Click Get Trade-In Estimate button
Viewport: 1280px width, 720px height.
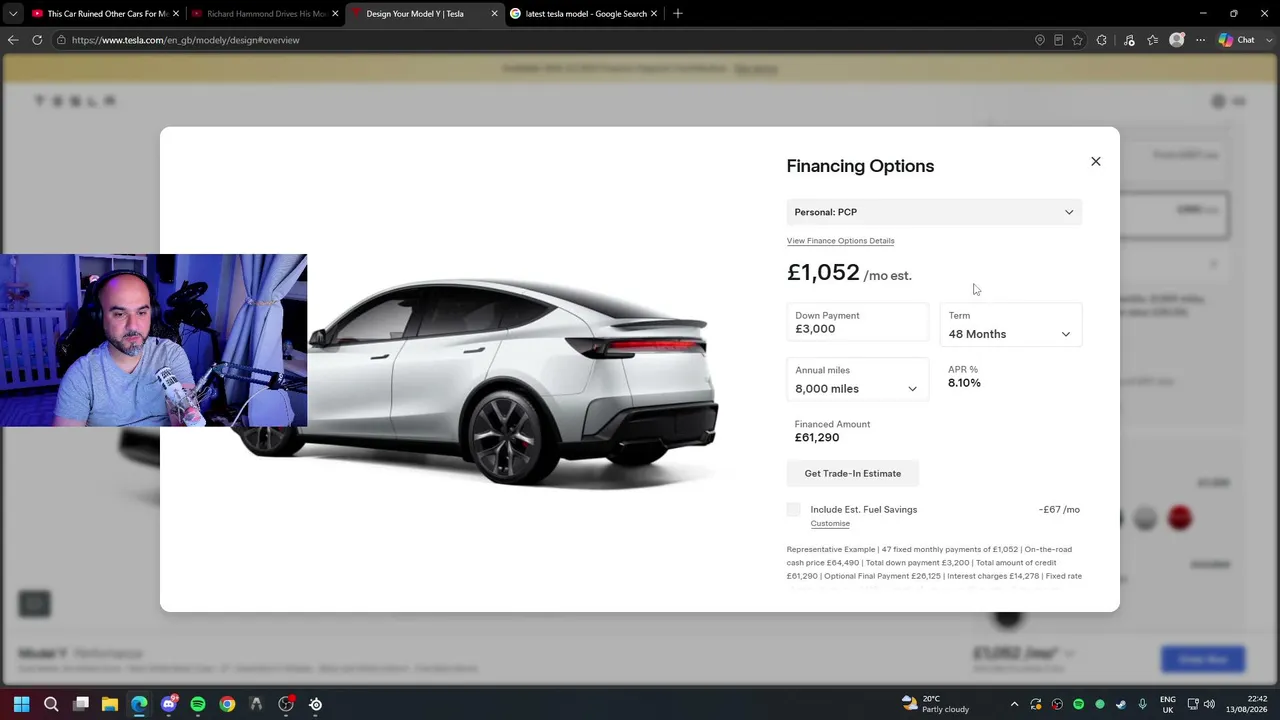pyautogui.click(x=853, y=473)
